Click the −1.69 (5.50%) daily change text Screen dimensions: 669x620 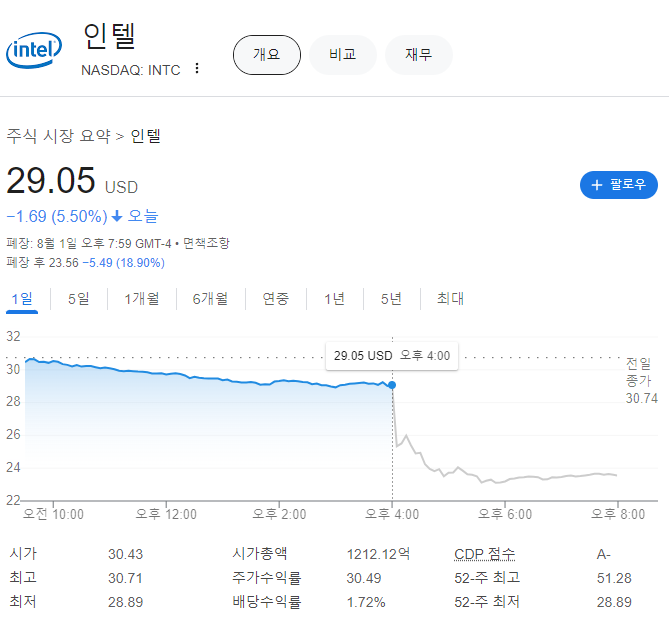pyautogui.click(x=57, y=216)
